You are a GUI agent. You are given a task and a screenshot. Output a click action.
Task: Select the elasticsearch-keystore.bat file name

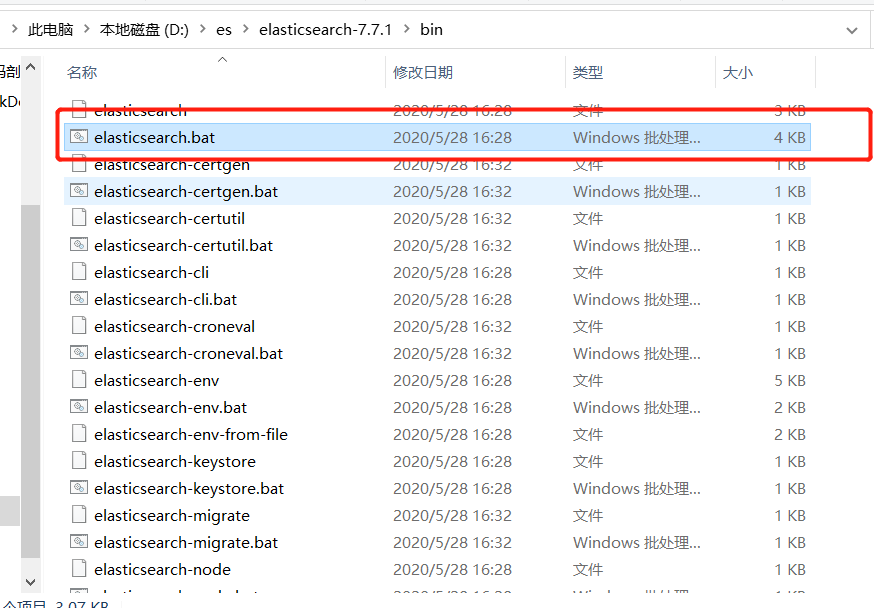[189, 489]
